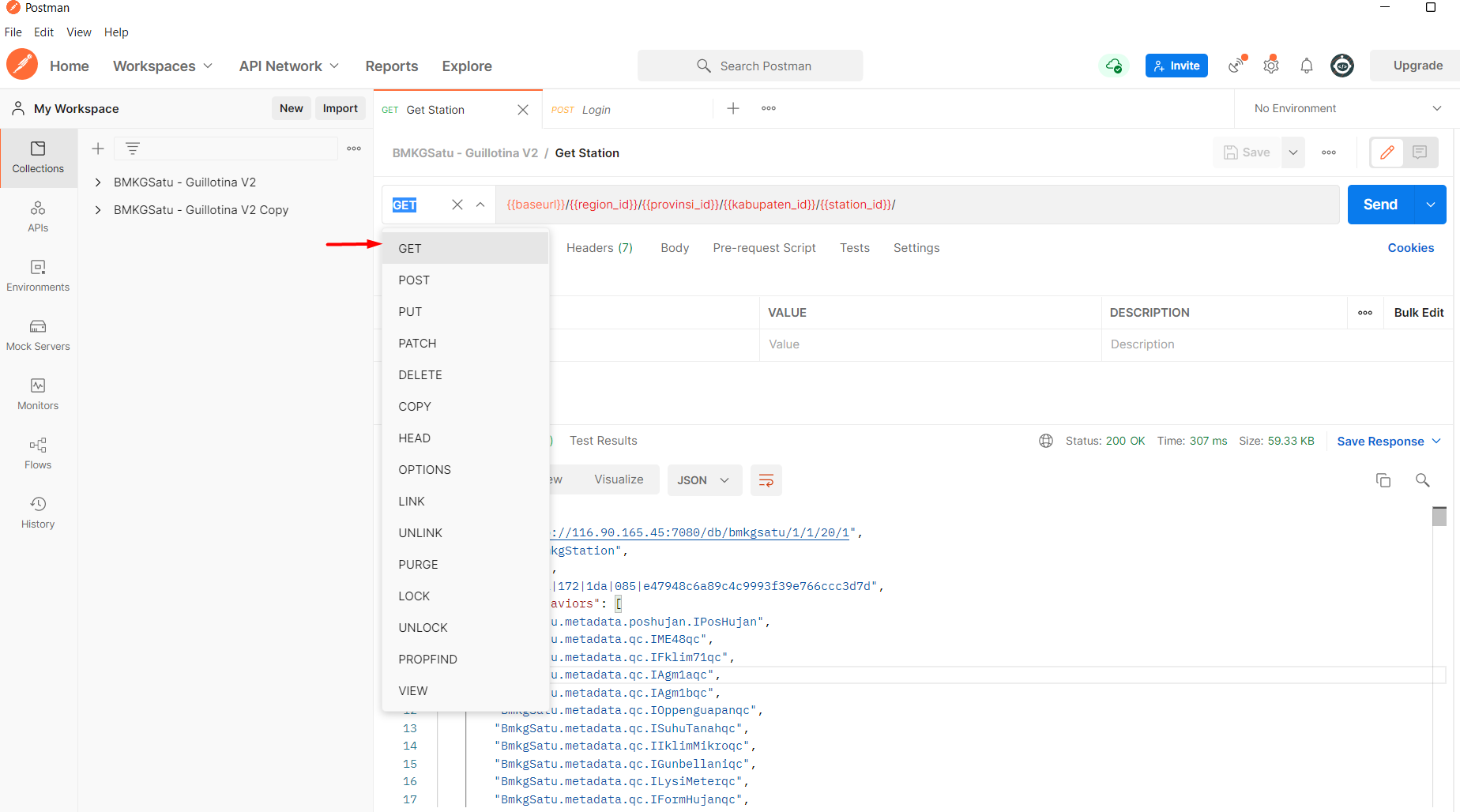Click the network globe icon
1460x812 pixels.
1046,441
